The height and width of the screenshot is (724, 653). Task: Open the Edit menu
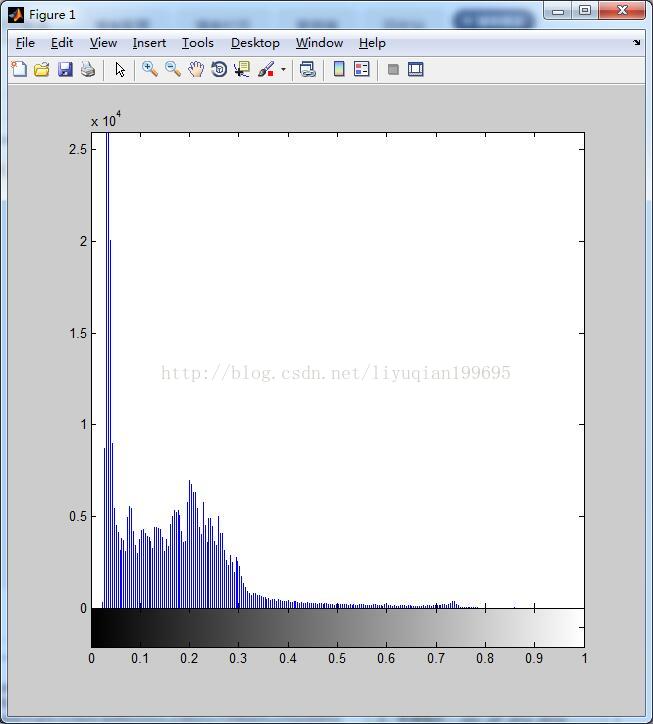pos(62,43)
